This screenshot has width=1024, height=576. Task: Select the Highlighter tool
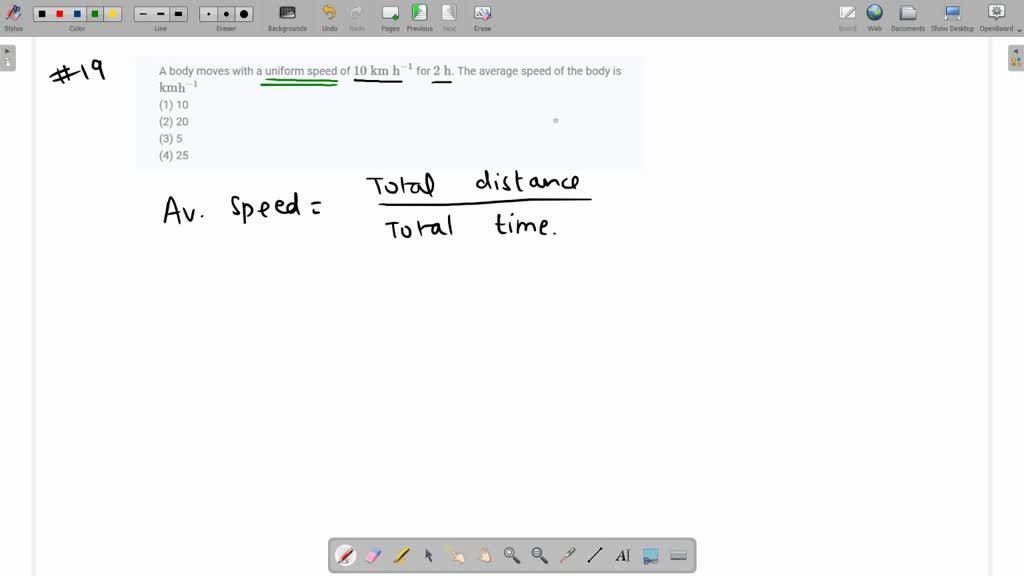[400, 555]
